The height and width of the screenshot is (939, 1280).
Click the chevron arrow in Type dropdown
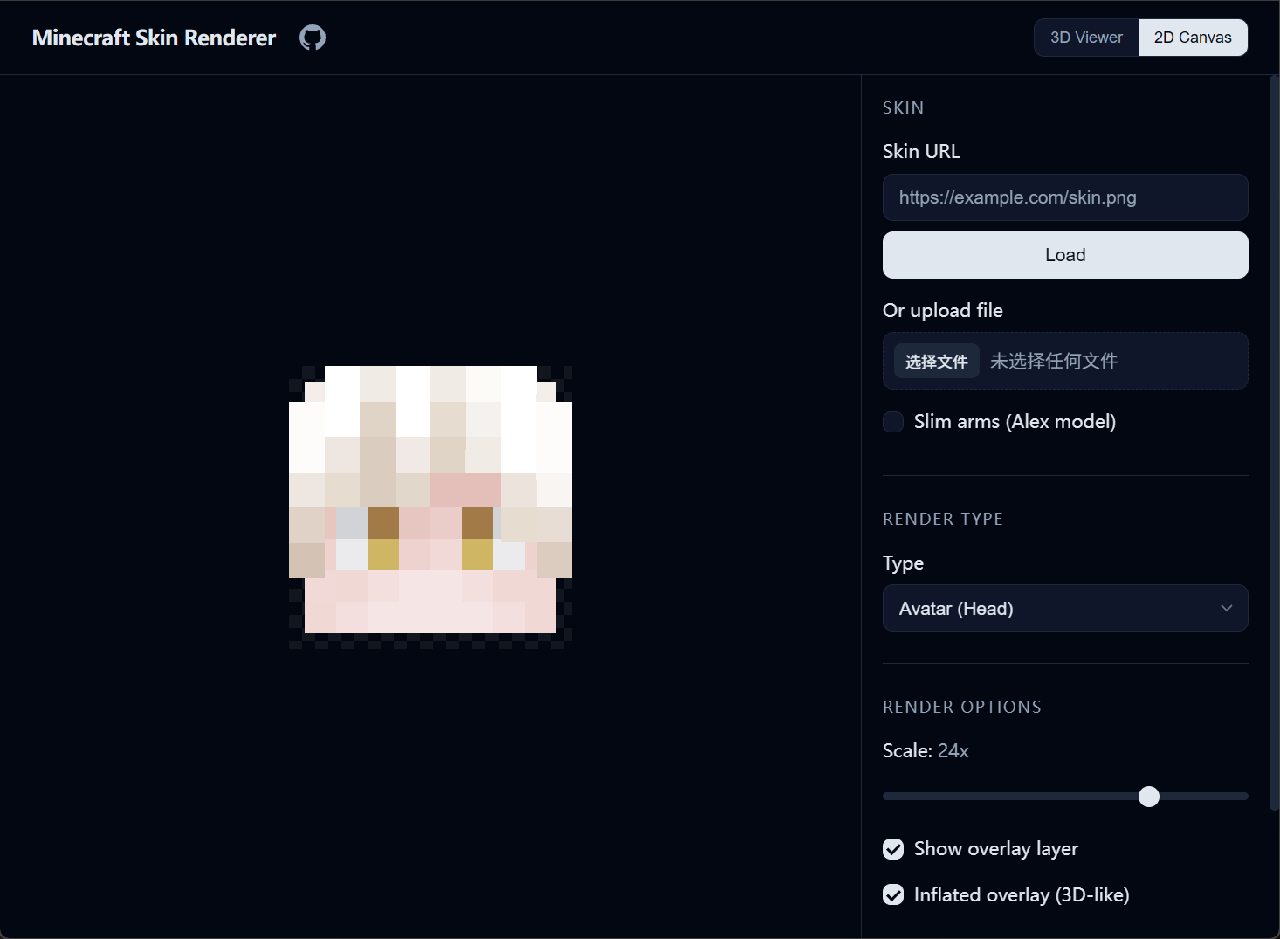tap(1226, 608)
